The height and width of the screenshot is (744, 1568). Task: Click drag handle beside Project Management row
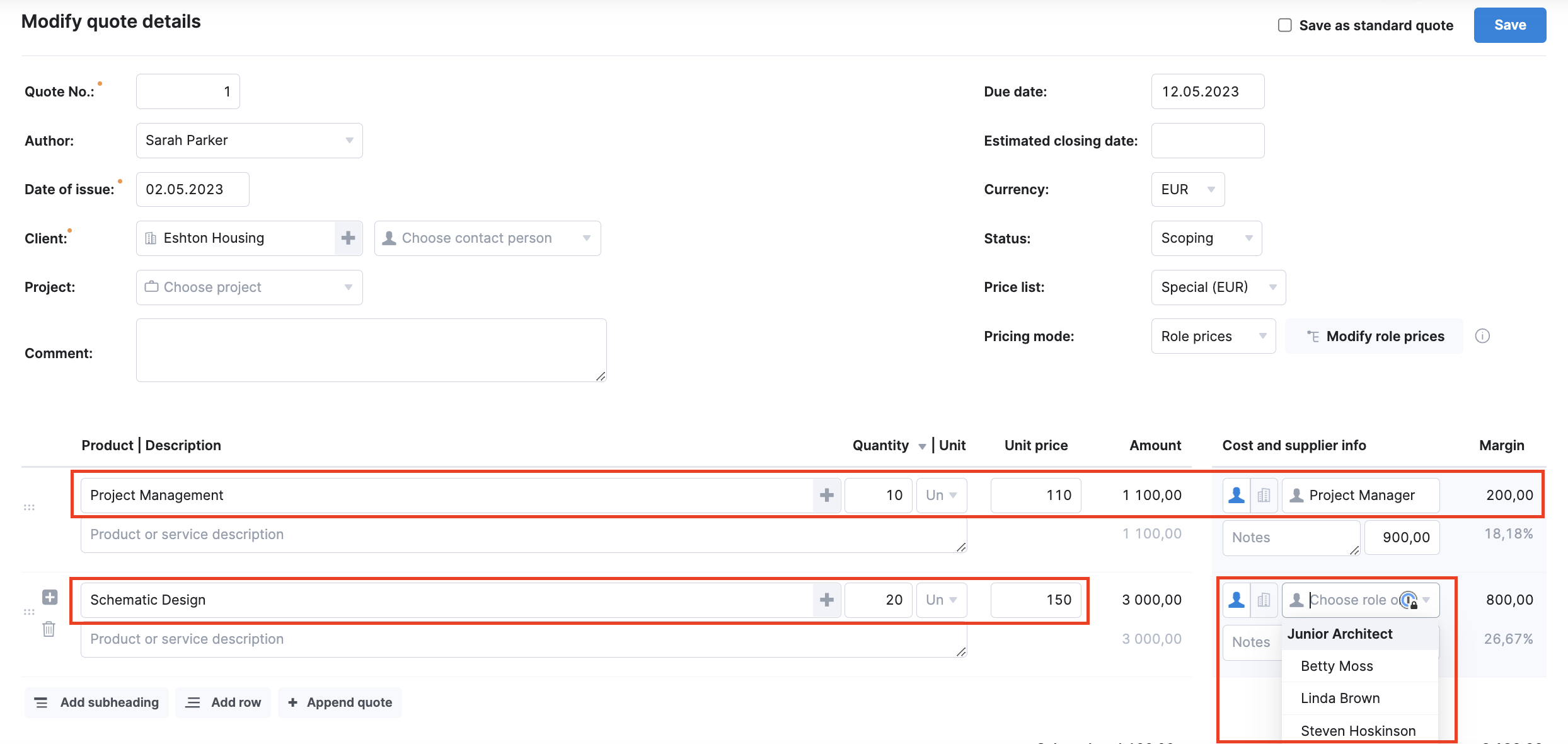point(29,508)
